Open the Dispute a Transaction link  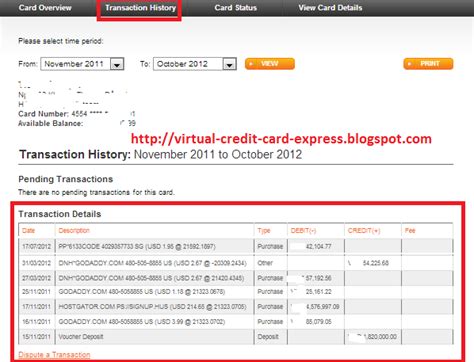(x=54, y=355)
